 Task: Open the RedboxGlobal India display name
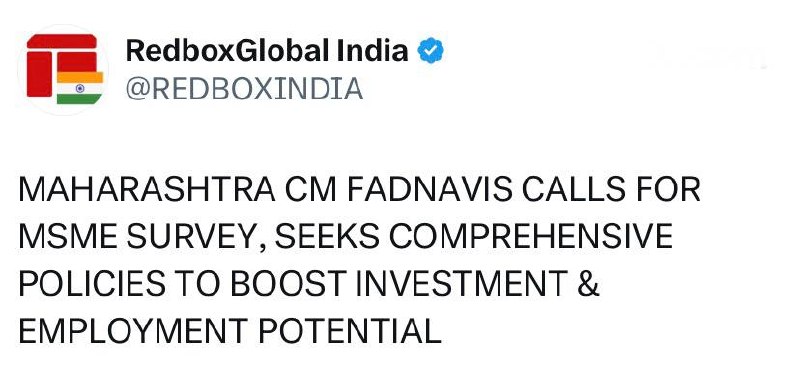(267, 51)
